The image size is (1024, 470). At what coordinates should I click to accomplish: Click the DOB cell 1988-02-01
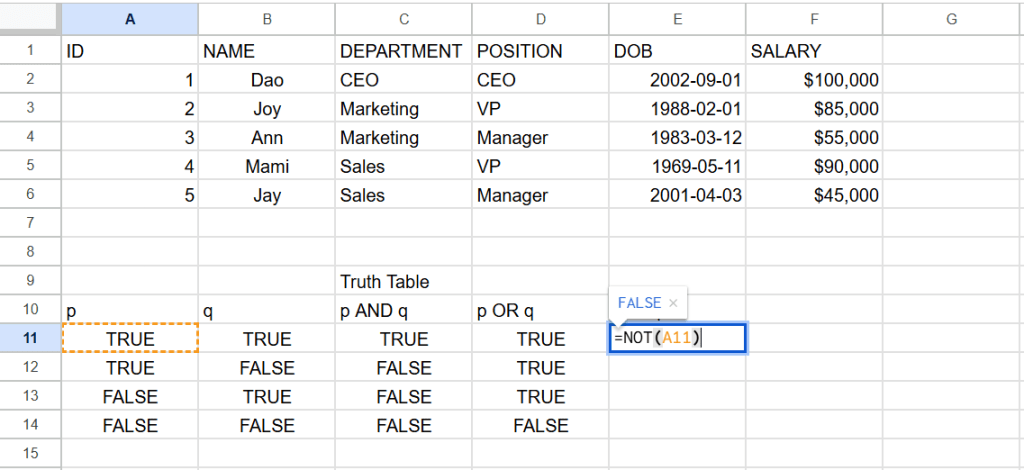(x=677, y=109)
